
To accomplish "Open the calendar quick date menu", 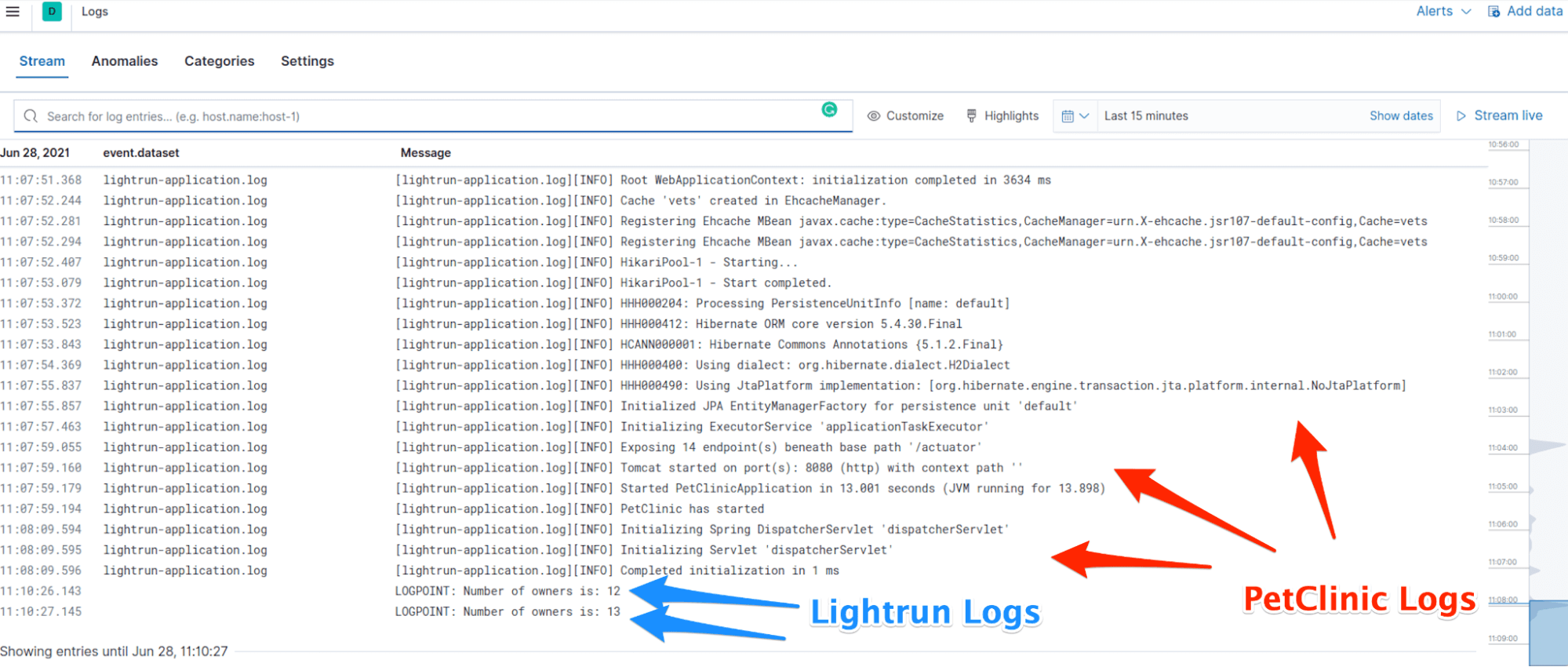I will coord(1075,116).
